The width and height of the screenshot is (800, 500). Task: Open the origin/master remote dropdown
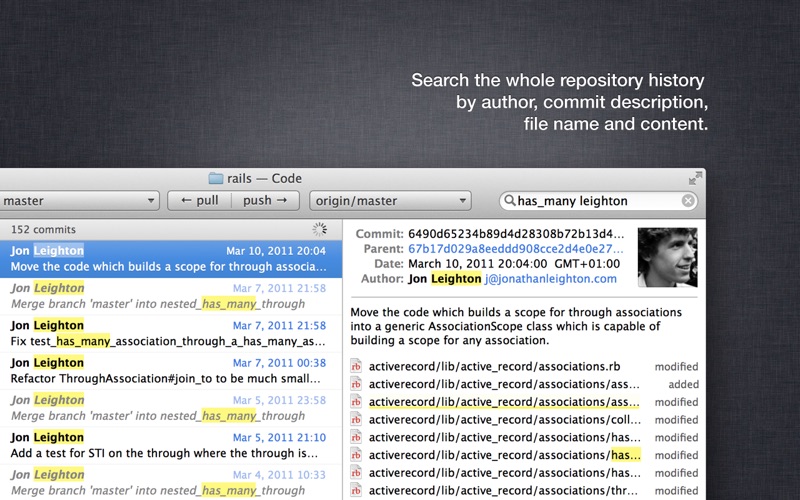[x=390, y=201]
